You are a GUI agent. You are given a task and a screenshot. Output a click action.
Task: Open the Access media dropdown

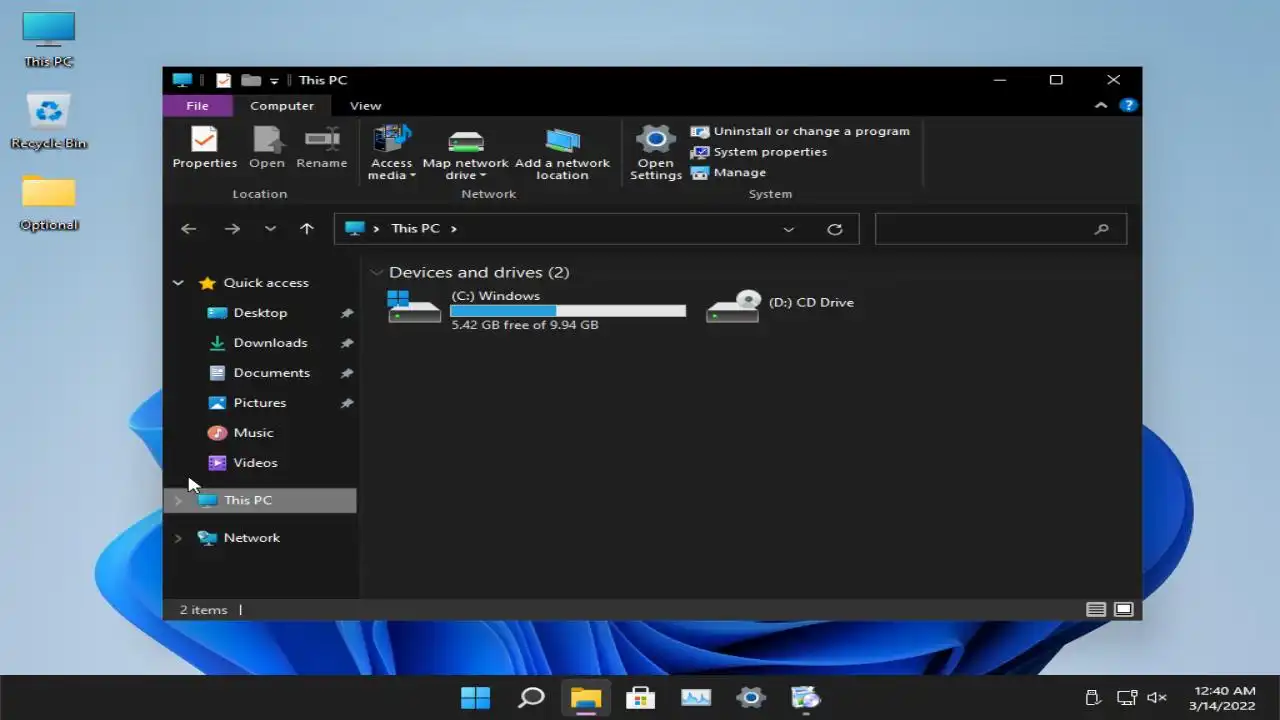coord(391,153)
